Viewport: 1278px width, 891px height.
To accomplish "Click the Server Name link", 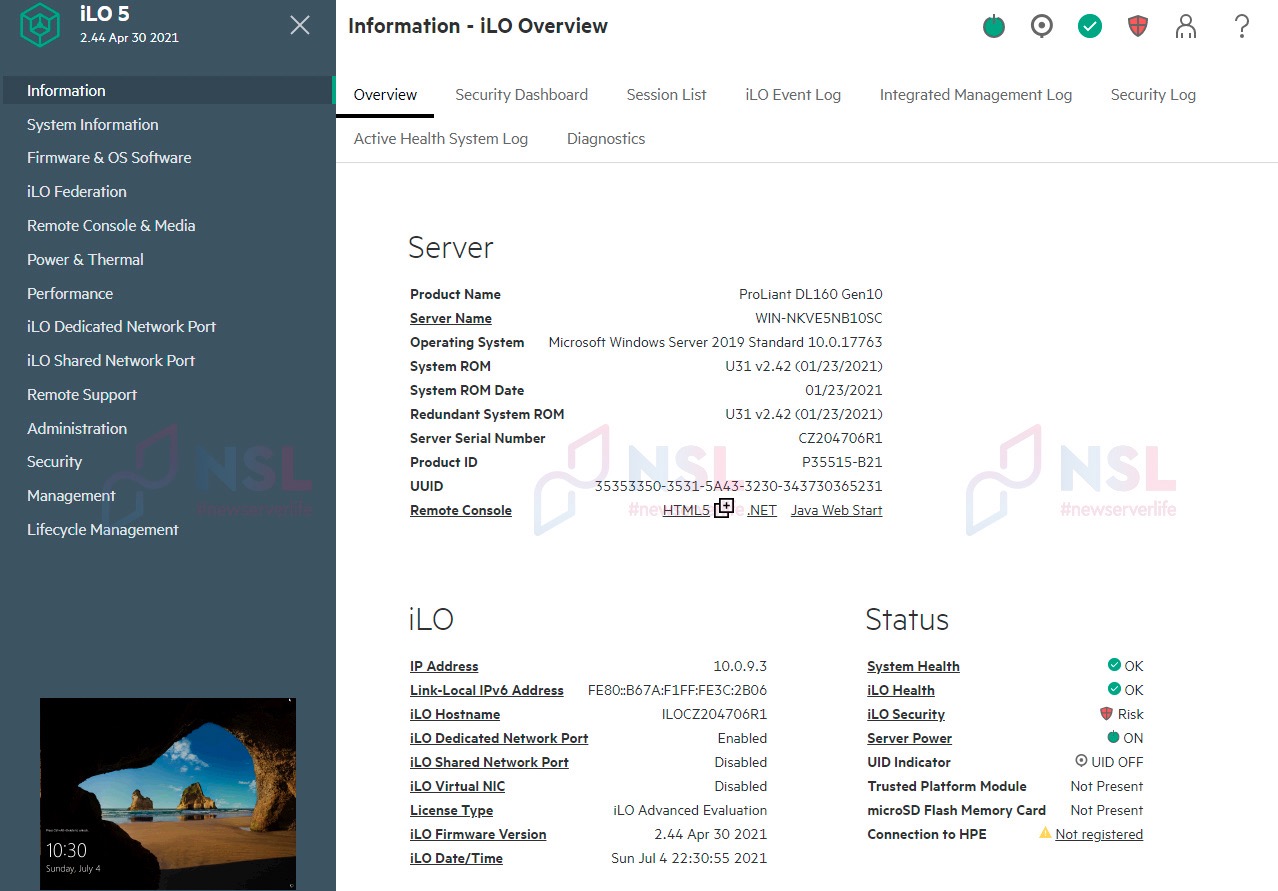I will point(451,318).
